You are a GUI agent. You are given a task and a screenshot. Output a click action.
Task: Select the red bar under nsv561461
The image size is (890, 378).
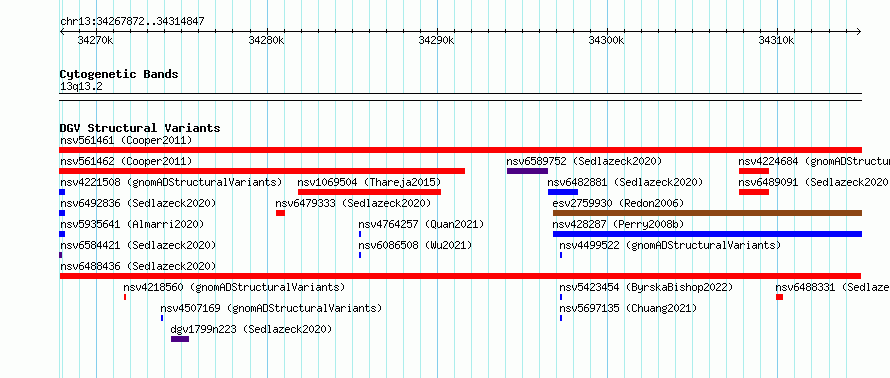(460, 150)
